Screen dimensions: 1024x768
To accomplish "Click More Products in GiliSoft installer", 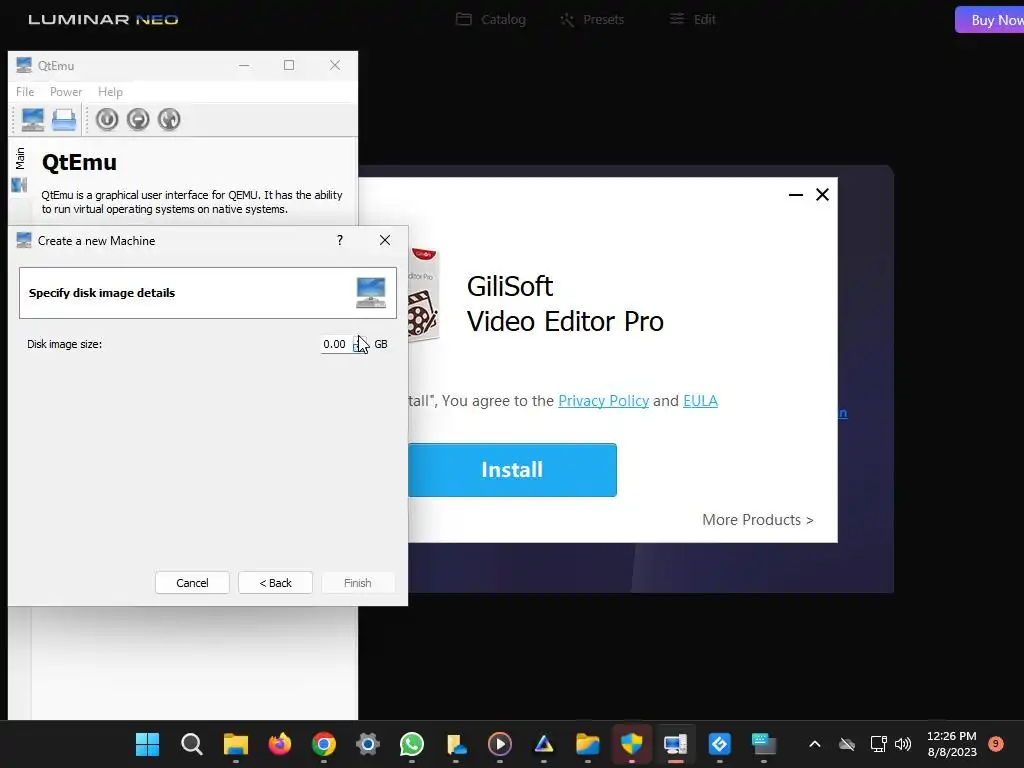I will (758, 520).
